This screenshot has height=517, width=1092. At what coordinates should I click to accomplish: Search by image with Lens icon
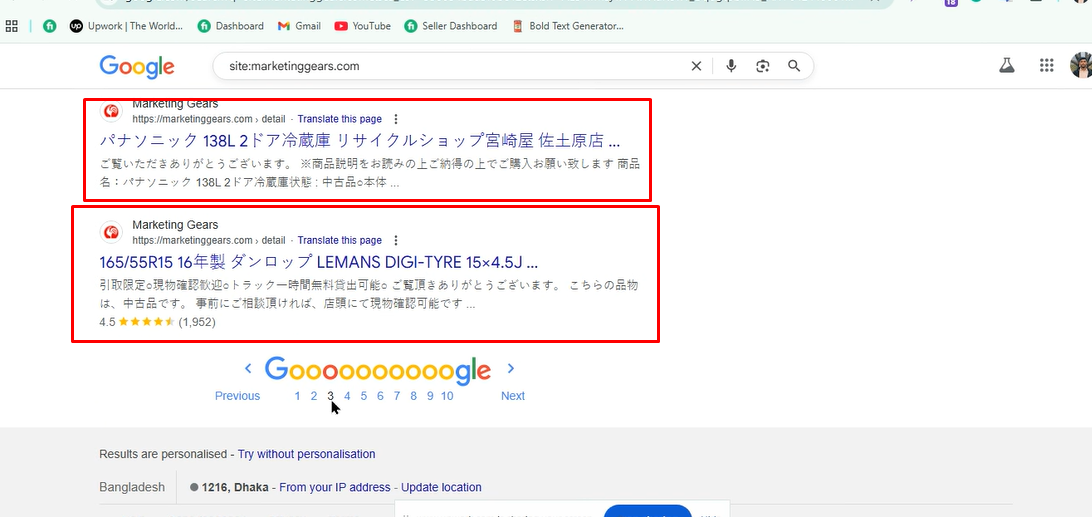tap(763, 66)
